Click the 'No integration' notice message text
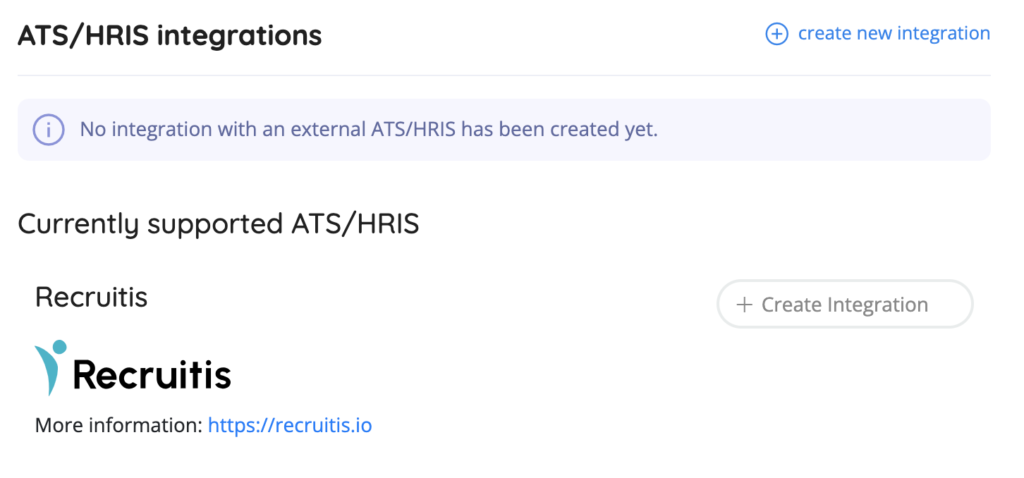 coord(368,130)
